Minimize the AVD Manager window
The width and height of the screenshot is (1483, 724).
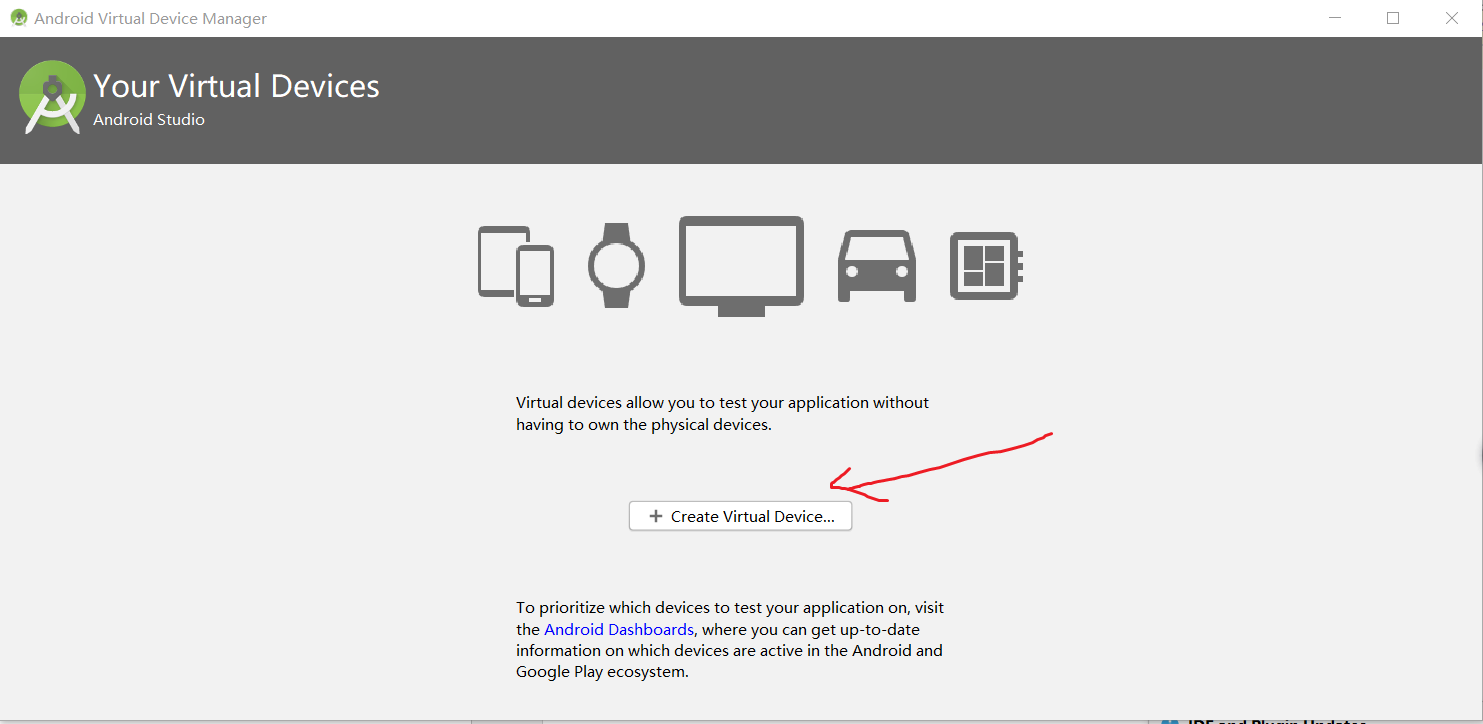[x=1335, y=18]
